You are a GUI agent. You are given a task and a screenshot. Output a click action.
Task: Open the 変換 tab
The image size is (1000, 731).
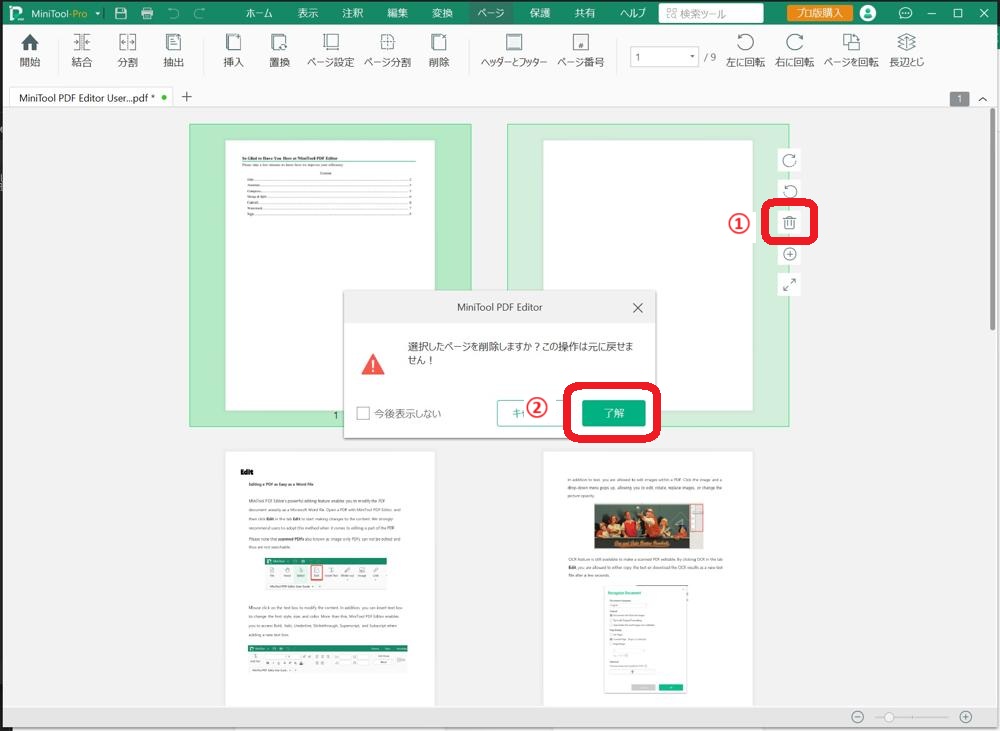(442, 13)
